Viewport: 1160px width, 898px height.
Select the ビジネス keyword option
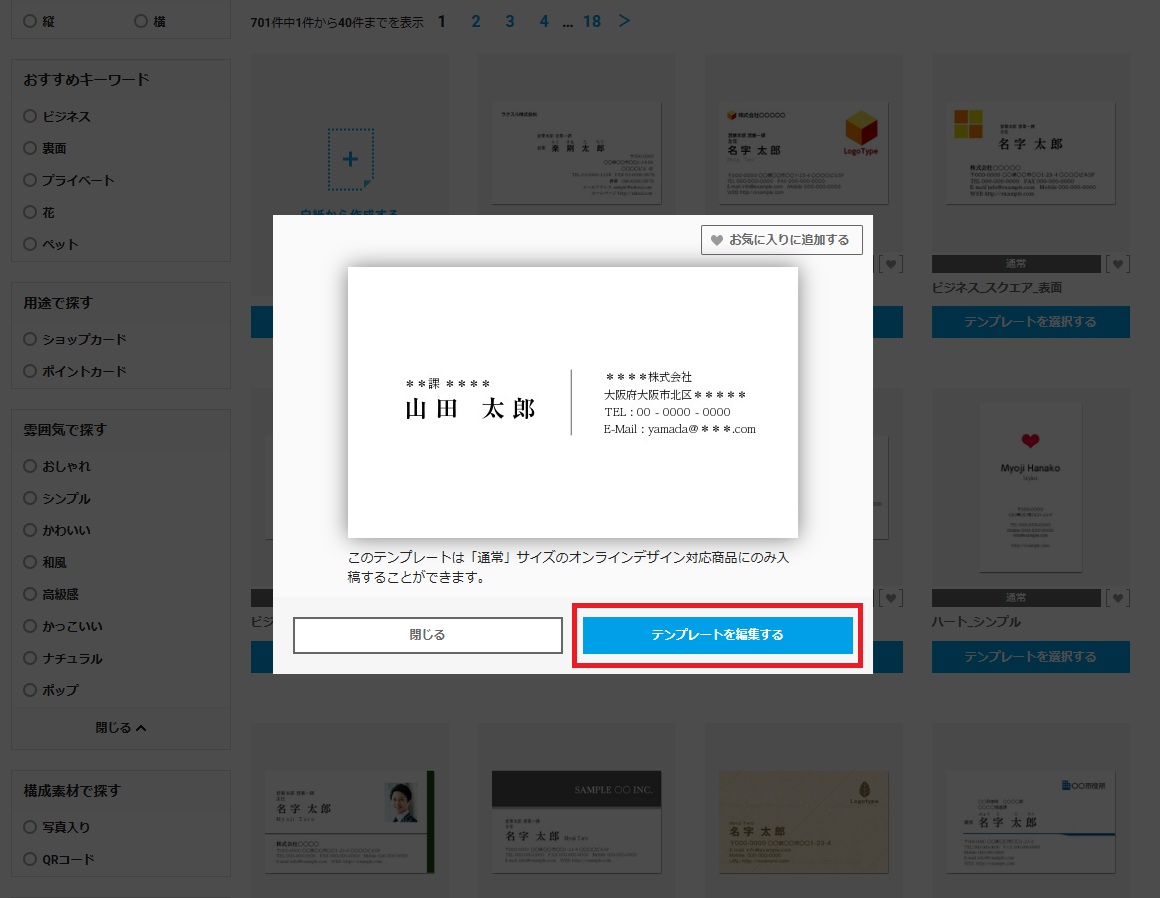[30, 116]
